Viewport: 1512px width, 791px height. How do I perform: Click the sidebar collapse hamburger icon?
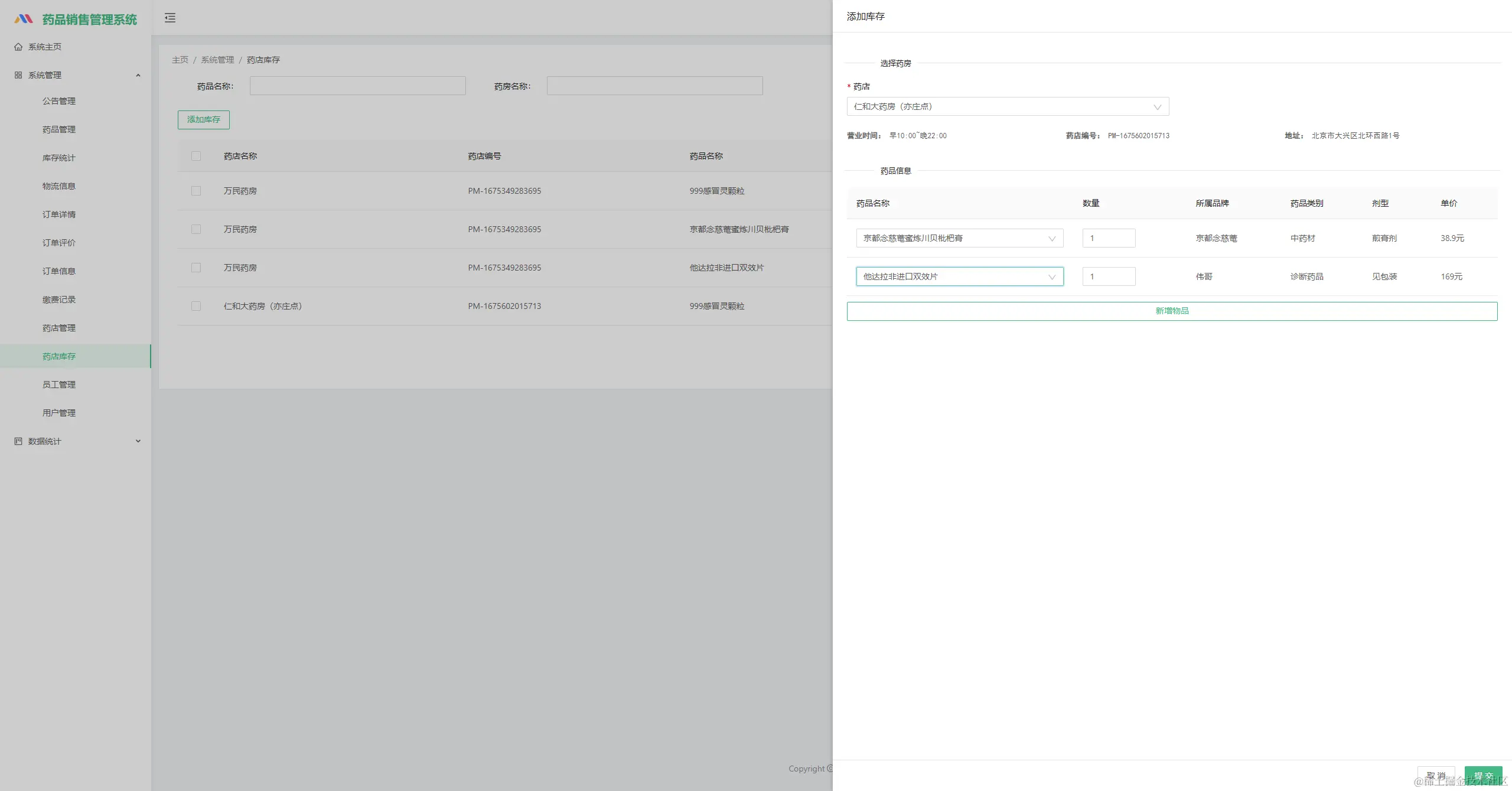coord(170,18)
